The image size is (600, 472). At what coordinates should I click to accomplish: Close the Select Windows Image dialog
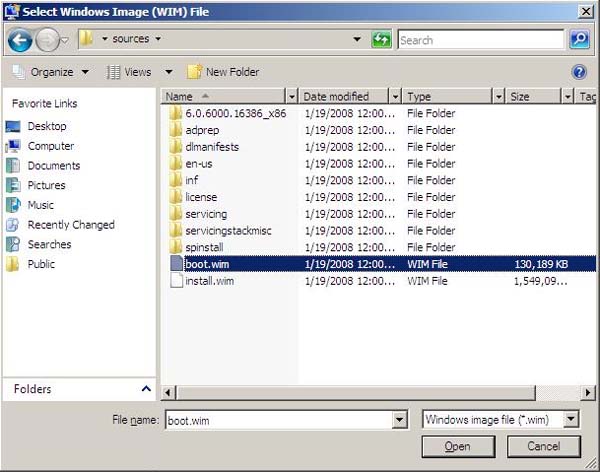[x=585, y=12]
